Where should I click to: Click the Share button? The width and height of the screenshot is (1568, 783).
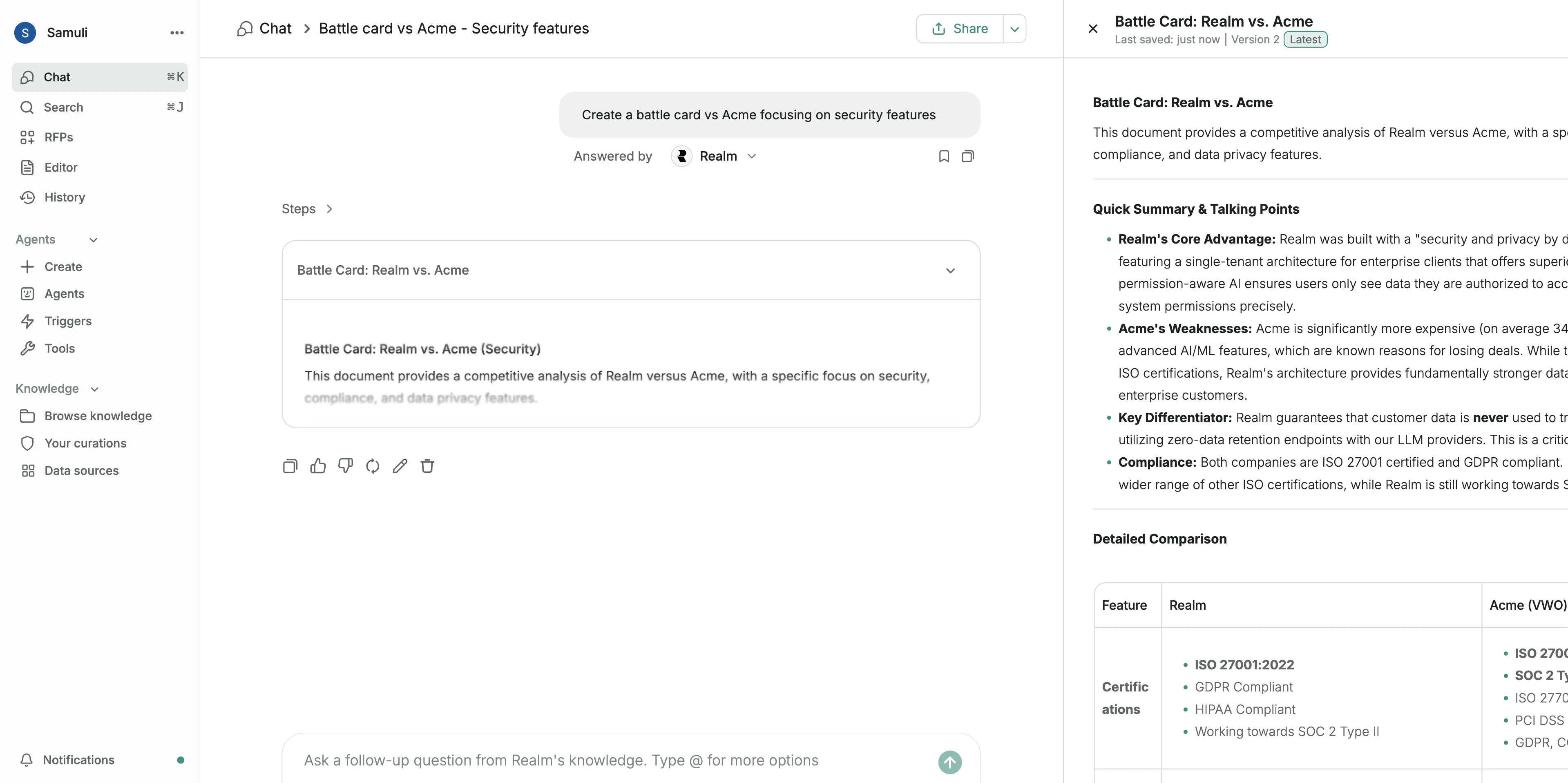point(960,29)
